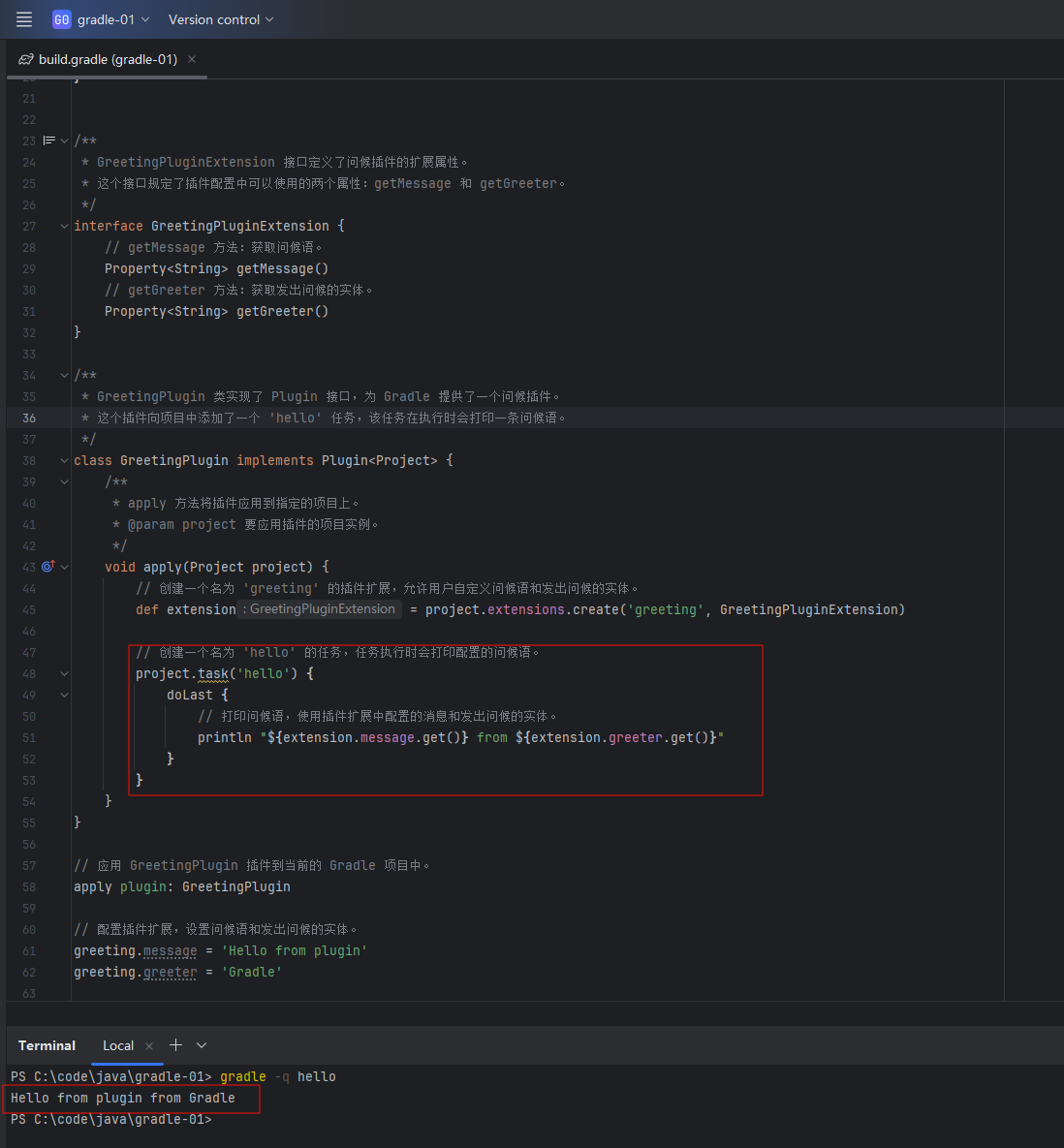The image size is (1064, 1148).
Task: Click the underlined 'message' on line 61
Action: [170, 950]
